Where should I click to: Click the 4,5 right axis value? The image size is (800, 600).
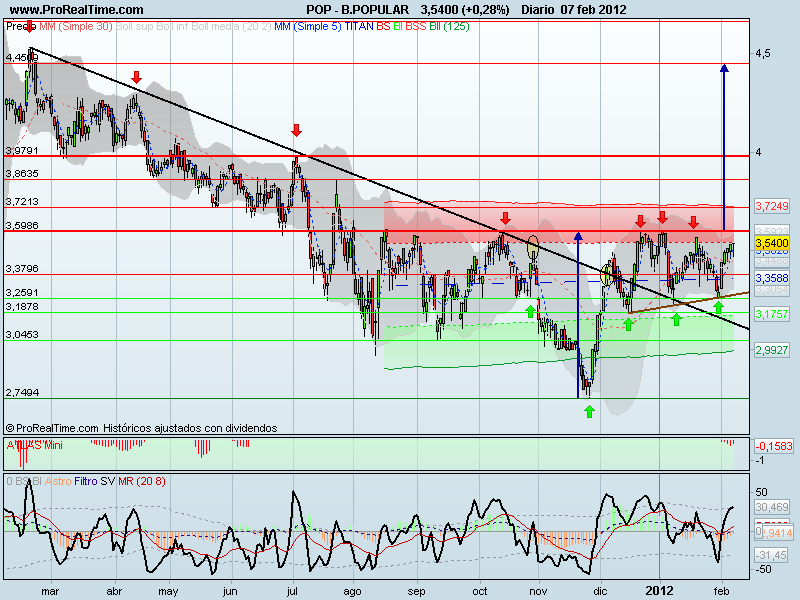pyautogui.click(x=763, y=54)
